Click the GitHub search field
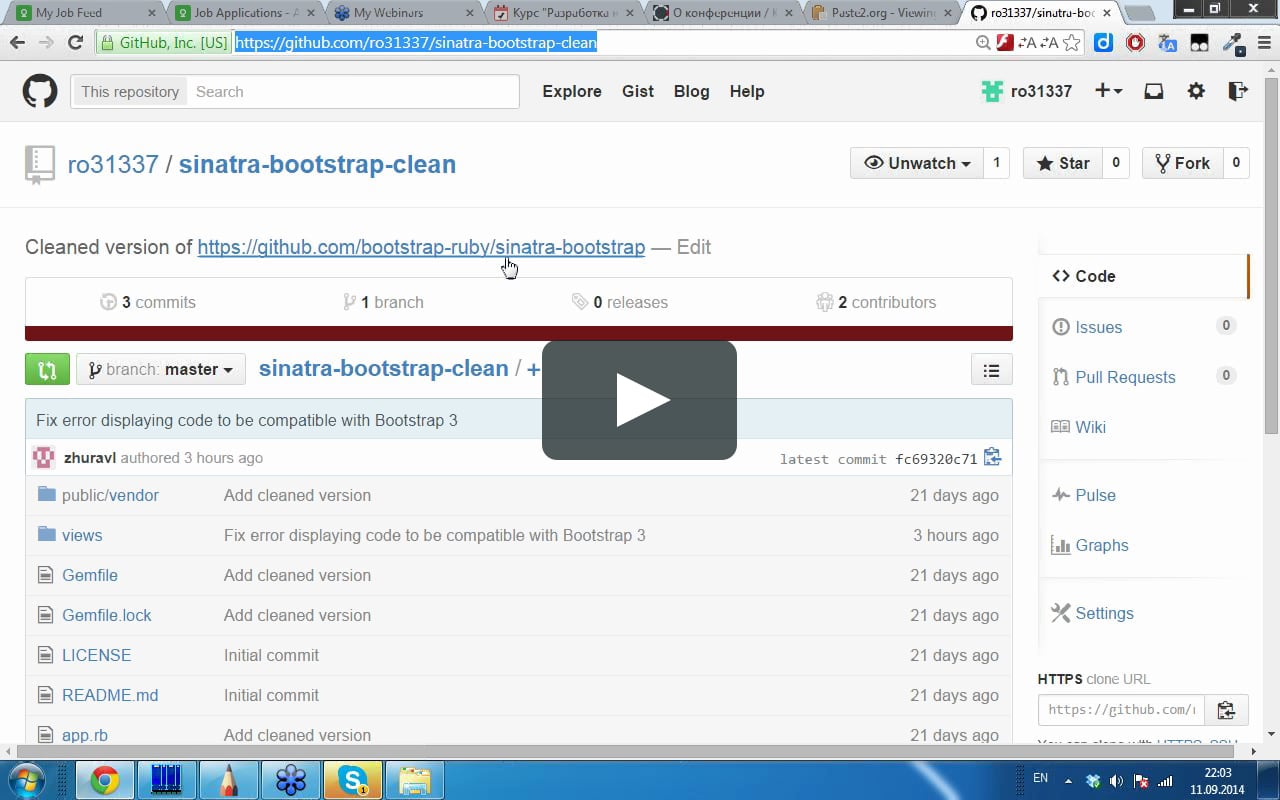 click(x=353, y=92)
